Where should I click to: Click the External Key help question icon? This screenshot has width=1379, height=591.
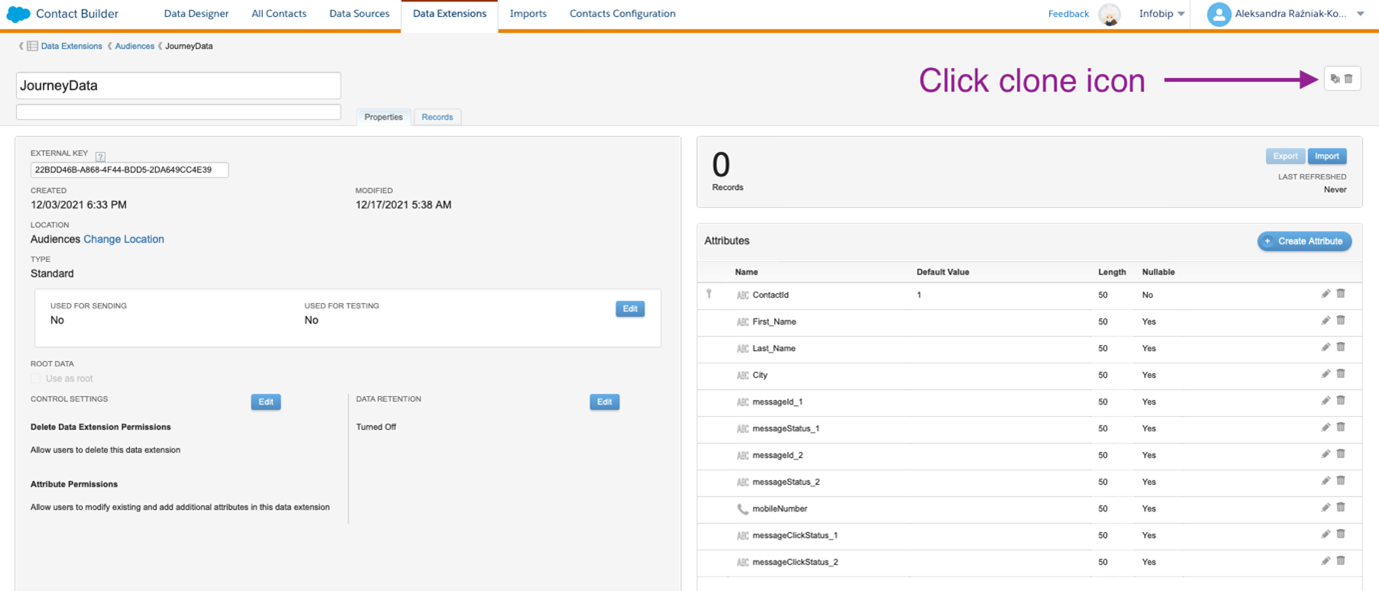click(100, 156)
